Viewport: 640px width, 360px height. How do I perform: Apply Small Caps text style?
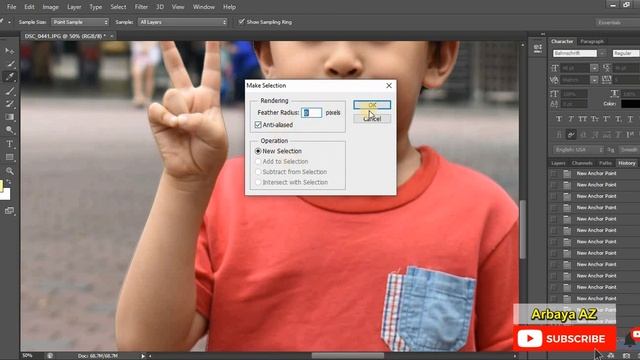(x=595, y=119)
